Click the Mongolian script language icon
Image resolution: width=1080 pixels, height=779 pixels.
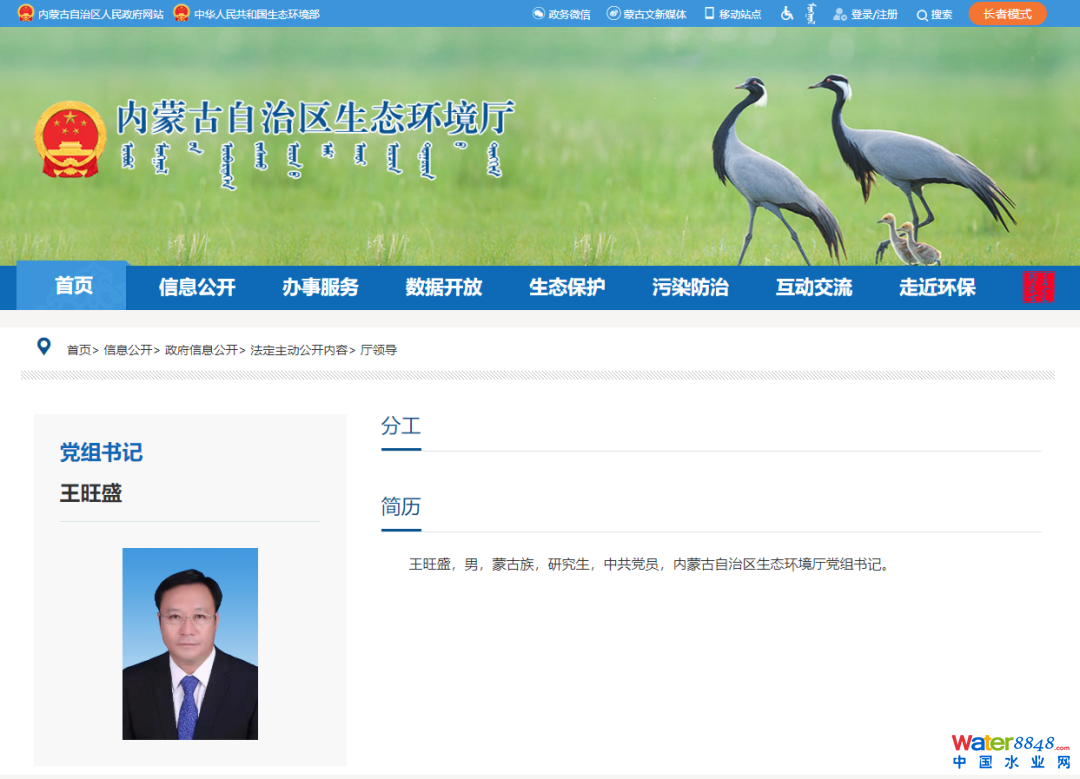click(x=811, y=14)
